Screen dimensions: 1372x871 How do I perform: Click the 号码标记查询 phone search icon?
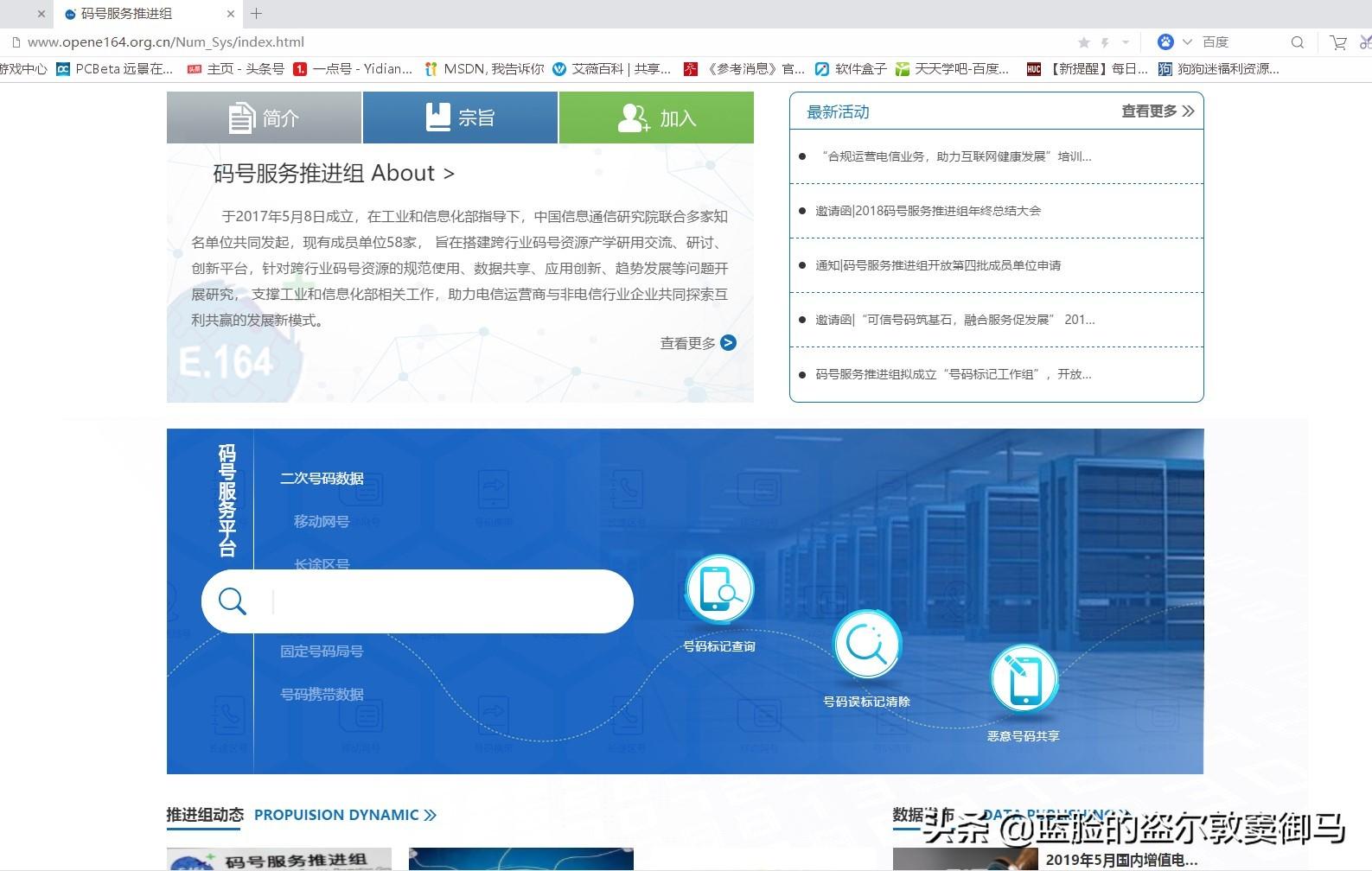pyautogui.click(x=719, y=589)
